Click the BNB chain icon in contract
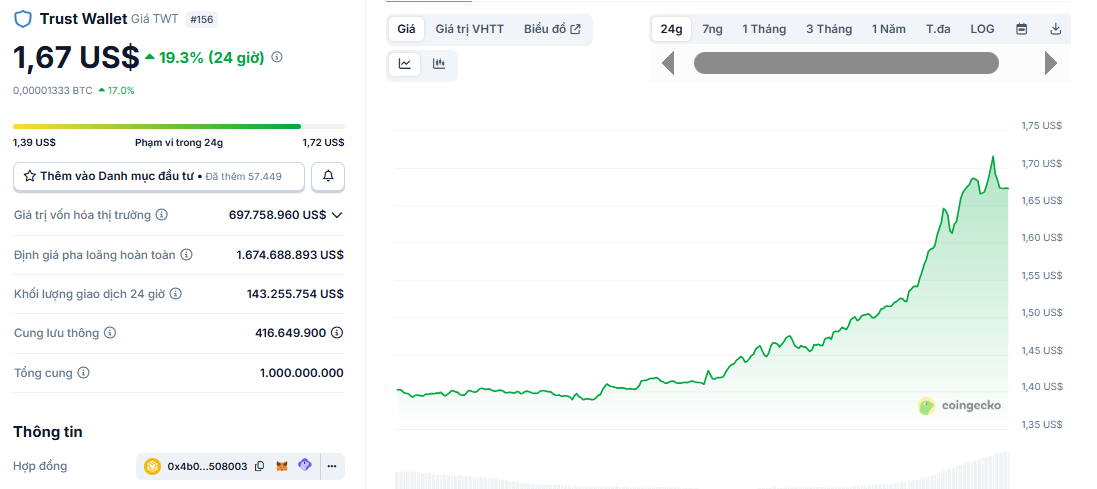 [153, 466]
